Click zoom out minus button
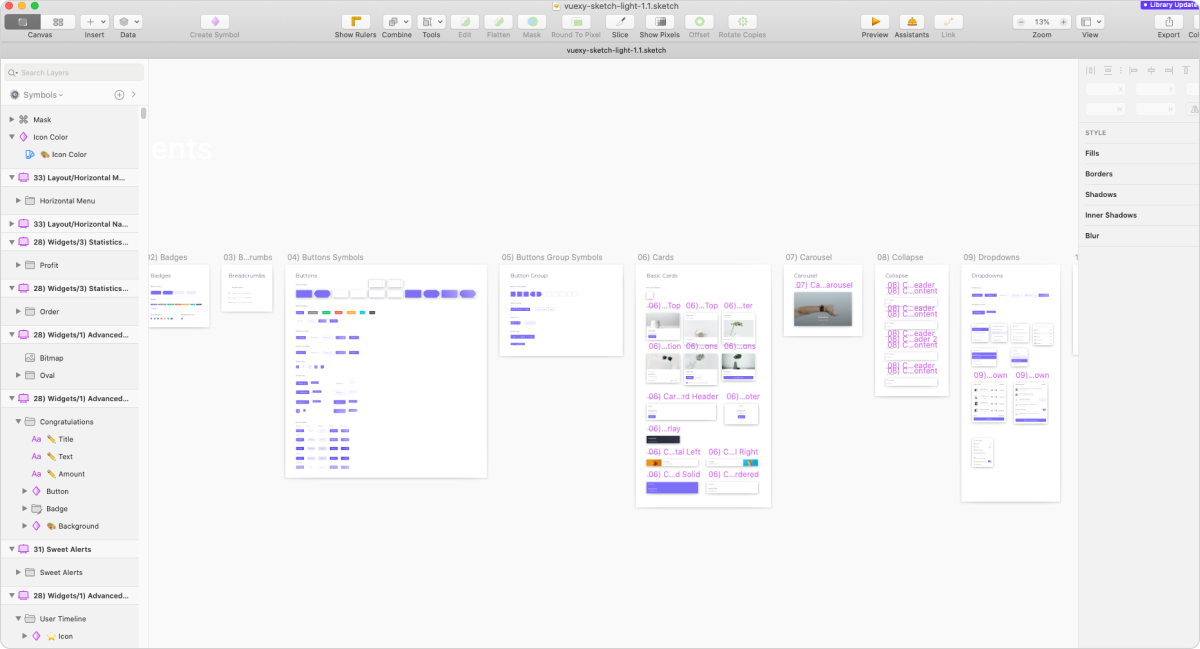 click(1021, 21)
